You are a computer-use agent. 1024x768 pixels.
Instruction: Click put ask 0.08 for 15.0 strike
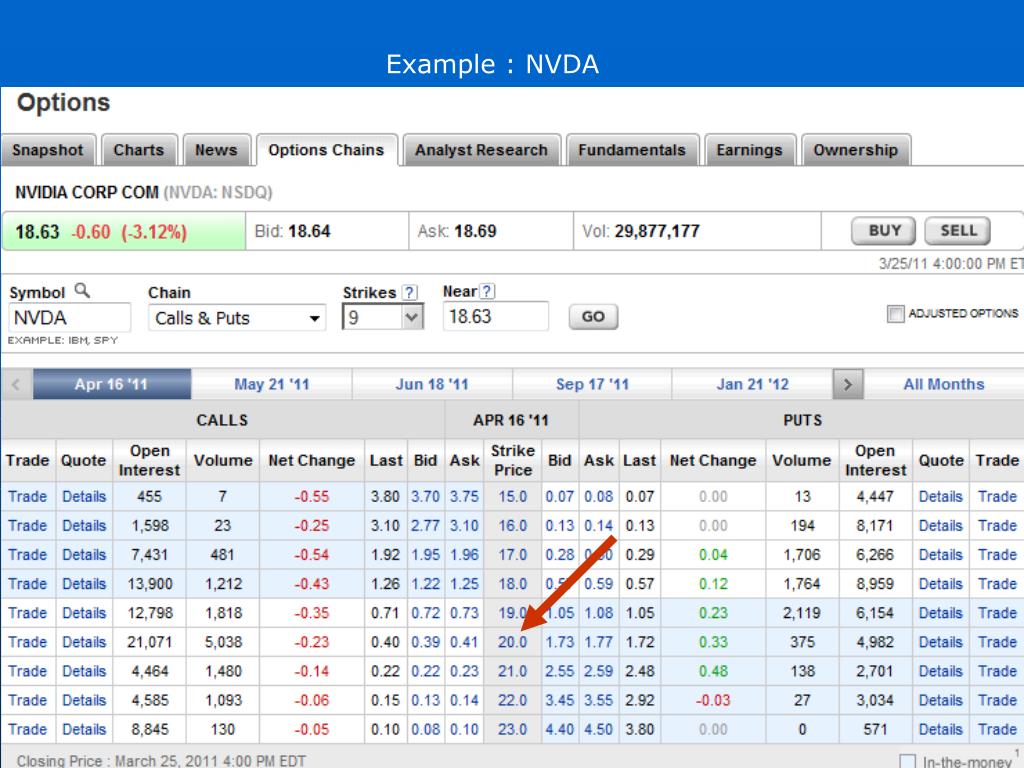coord(599,496)
